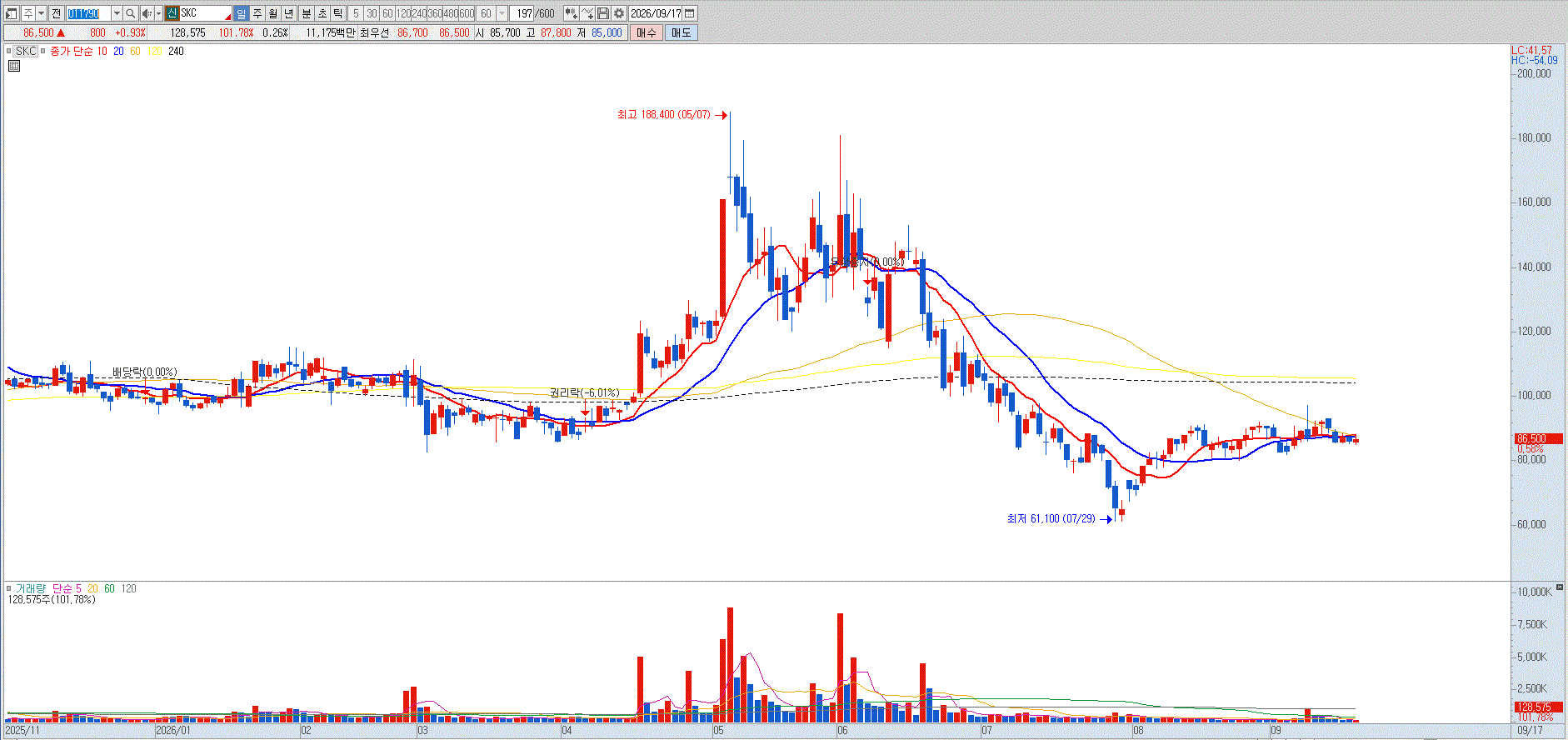This screenshot has width=1568, height=740.
Task: Expand the sound options dropdown arrow
Action: coord(158,13)
